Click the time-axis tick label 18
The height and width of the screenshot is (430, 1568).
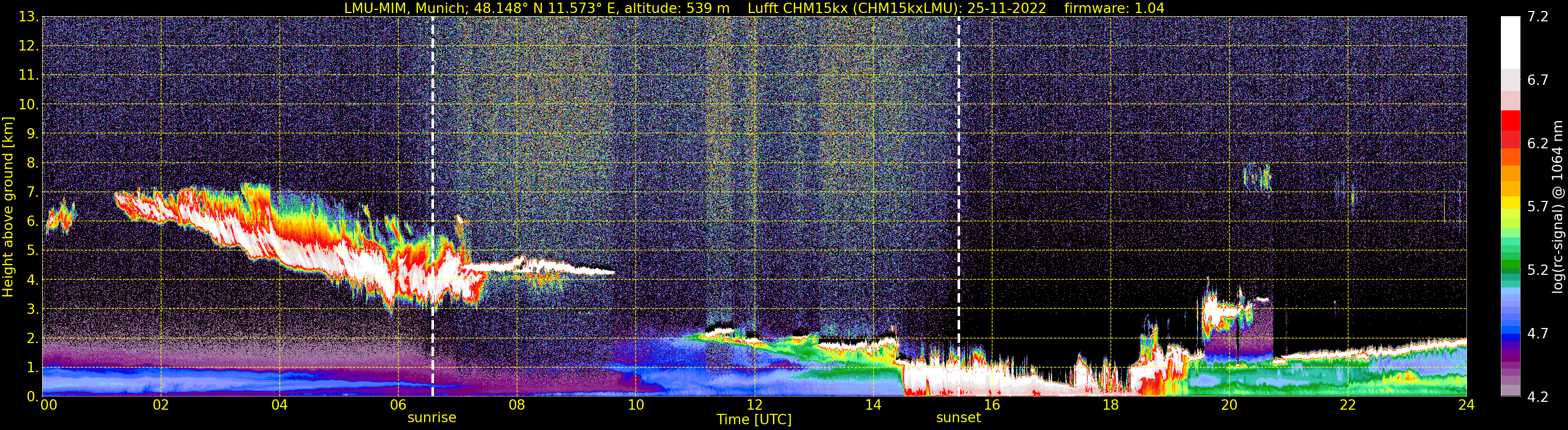coord(1110,405)
